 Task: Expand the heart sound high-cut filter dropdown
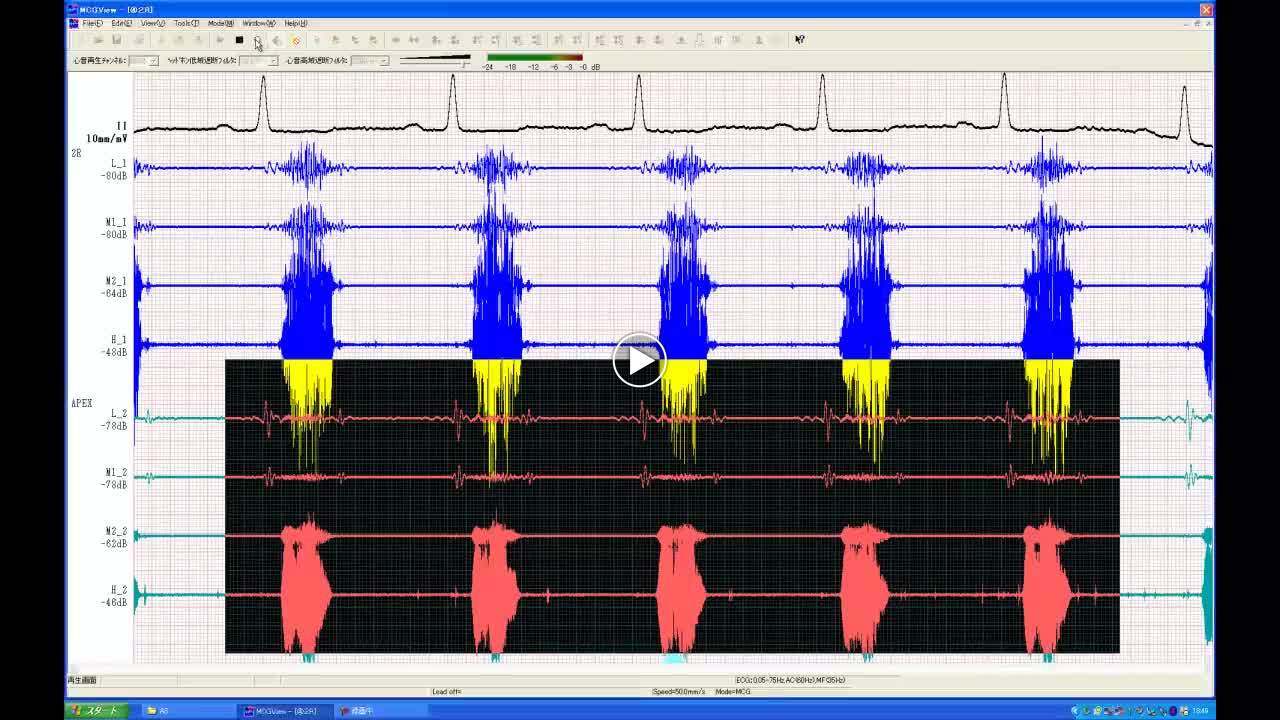[x=383, y=61]
